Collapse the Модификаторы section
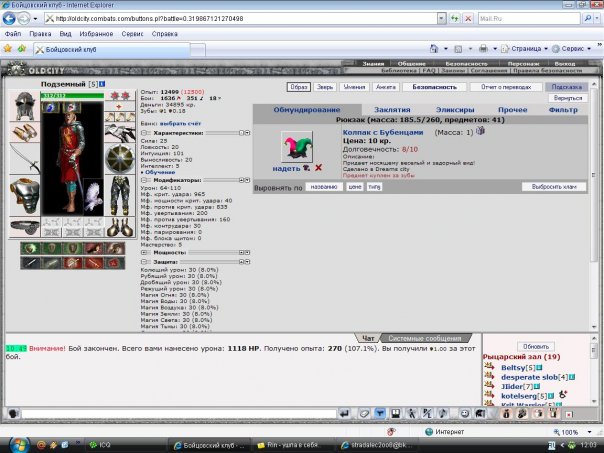 point(144,180)
